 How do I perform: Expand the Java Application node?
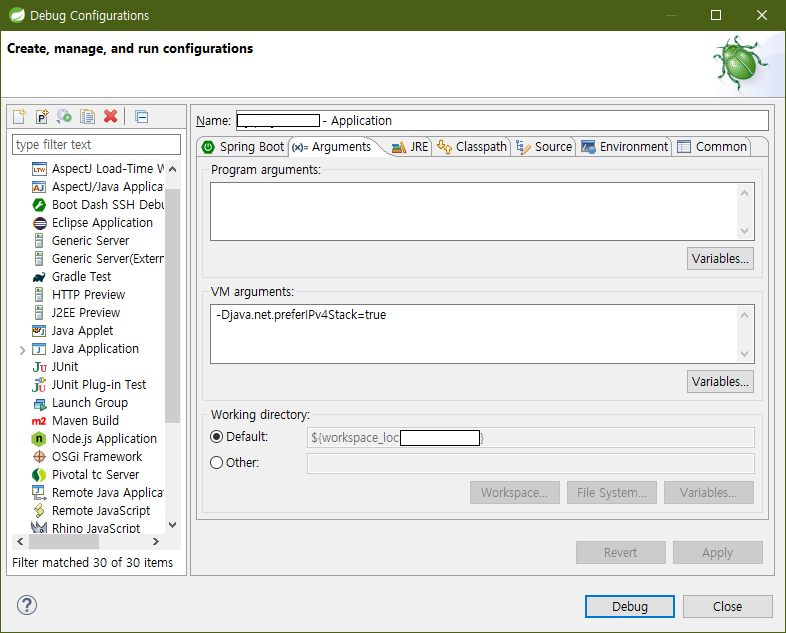22,350
